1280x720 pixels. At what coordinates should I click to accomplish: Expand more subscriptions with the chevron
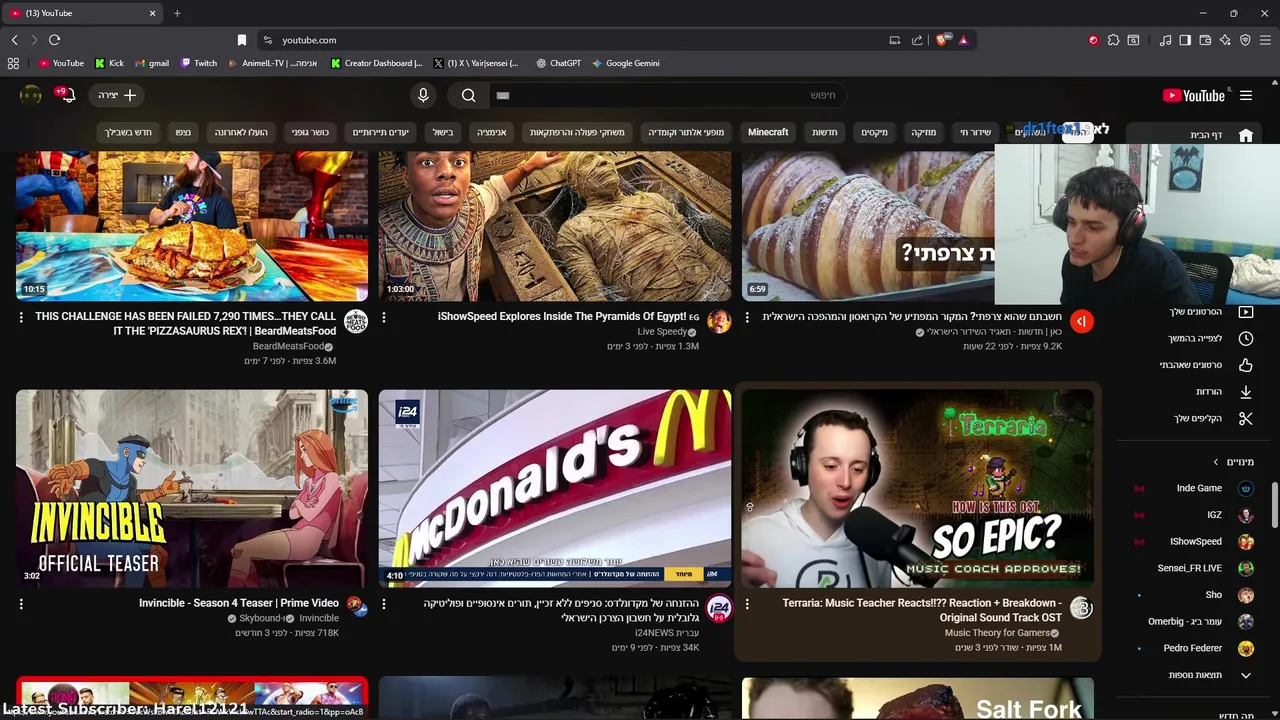tap(1245, 675)
